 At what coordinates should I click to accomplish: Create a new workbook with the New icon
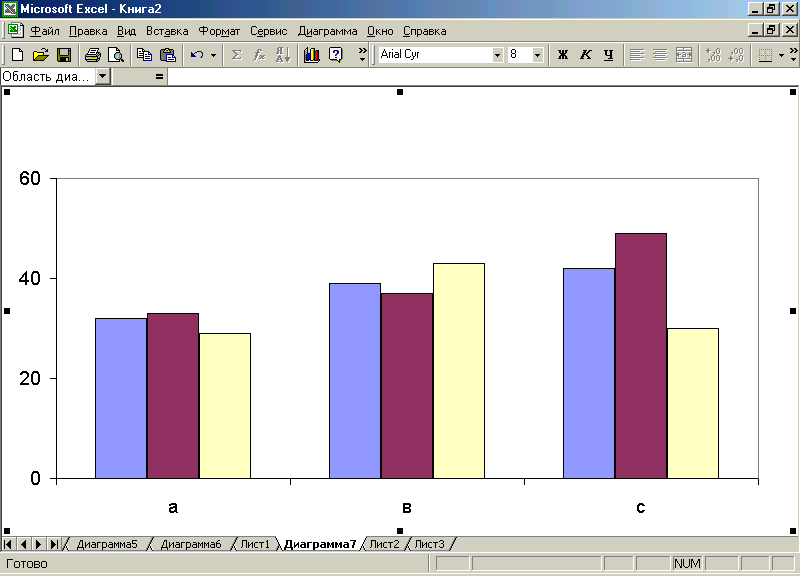tap(17, 55)
